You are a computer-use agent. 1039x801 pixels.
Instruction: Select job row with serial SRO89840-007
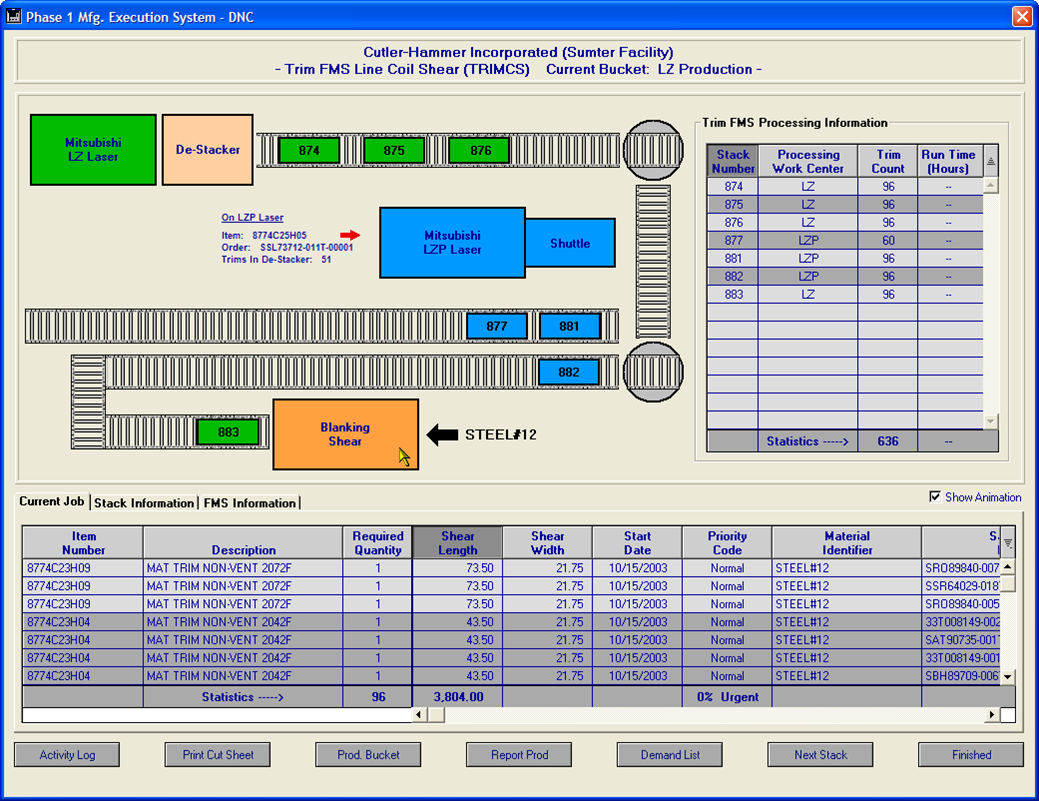pos(511,568)
